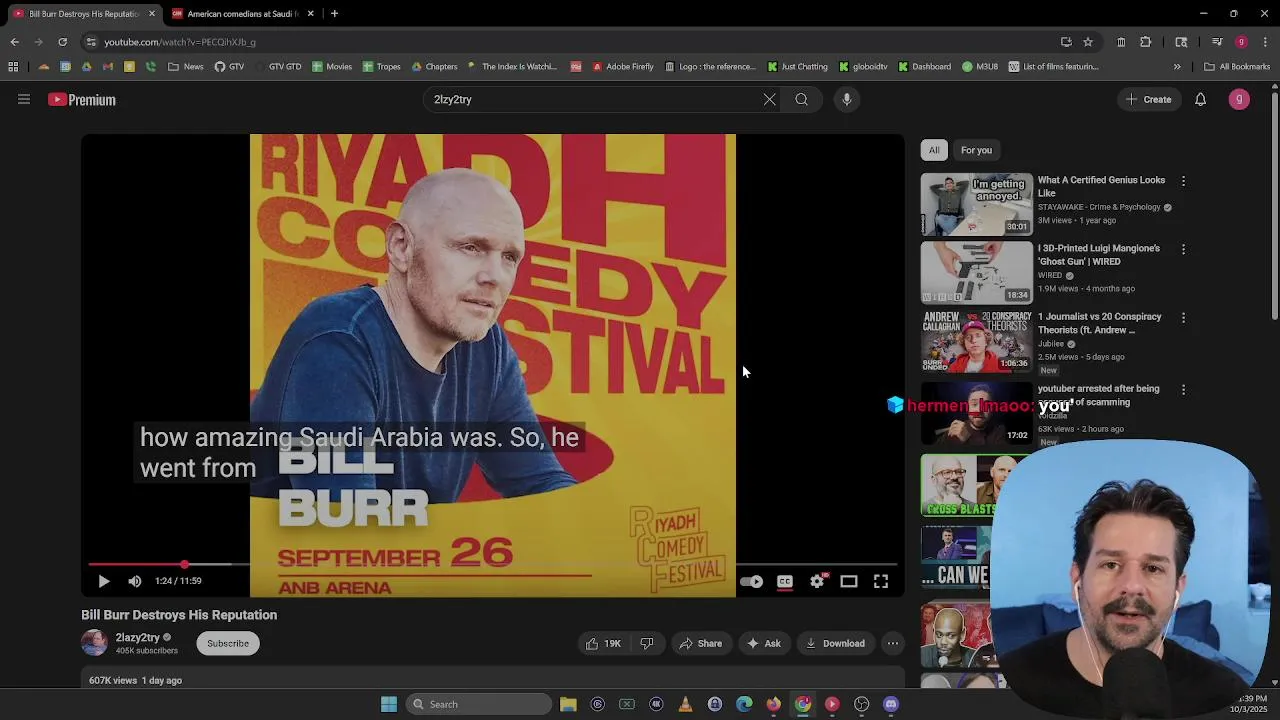Open the YouTube guide hamburger menu
The width and height of the screenshot is (1280, 720).
(x=24, y=99)
